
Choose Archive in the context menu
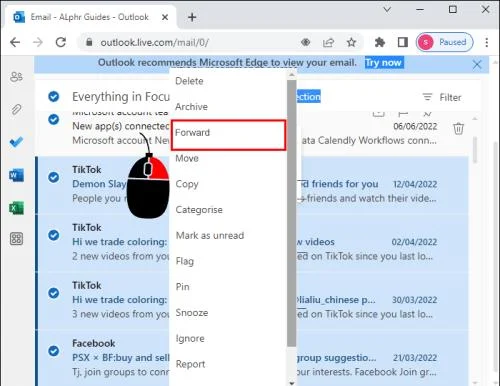(x=228, y=107)
